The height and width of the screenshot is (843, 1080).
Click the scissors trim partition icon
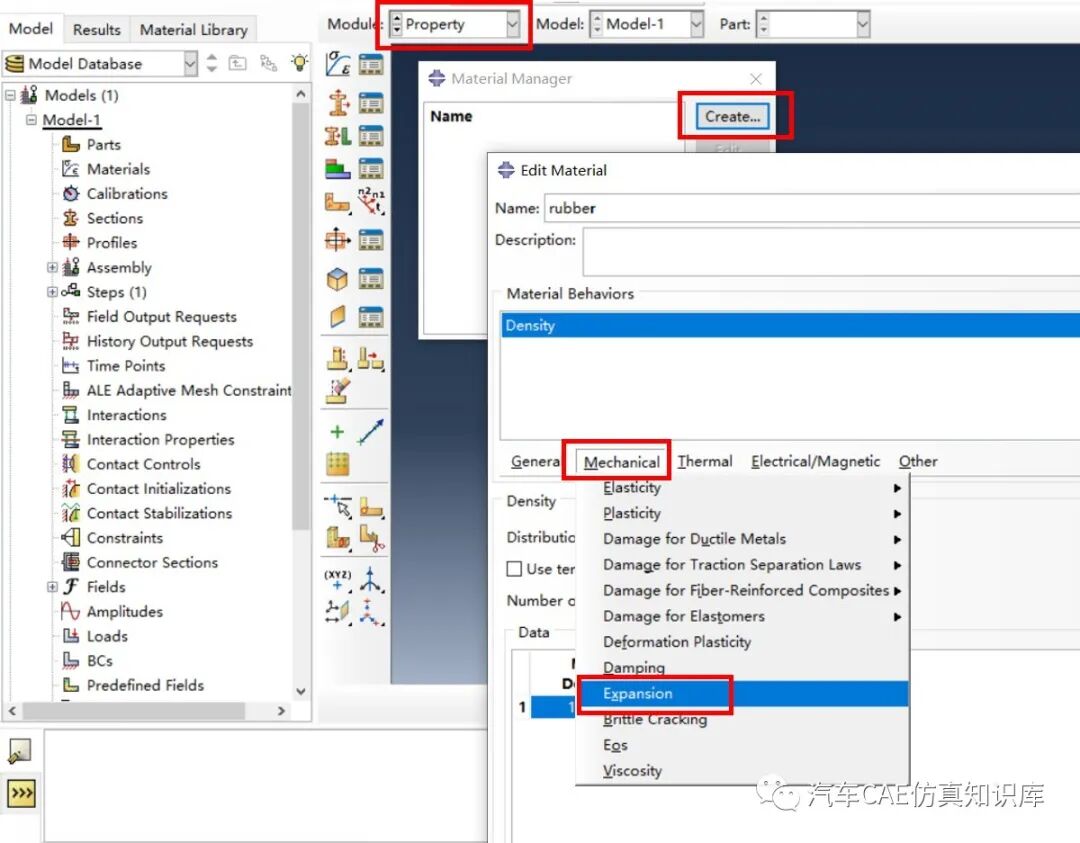tap(371, 539)
